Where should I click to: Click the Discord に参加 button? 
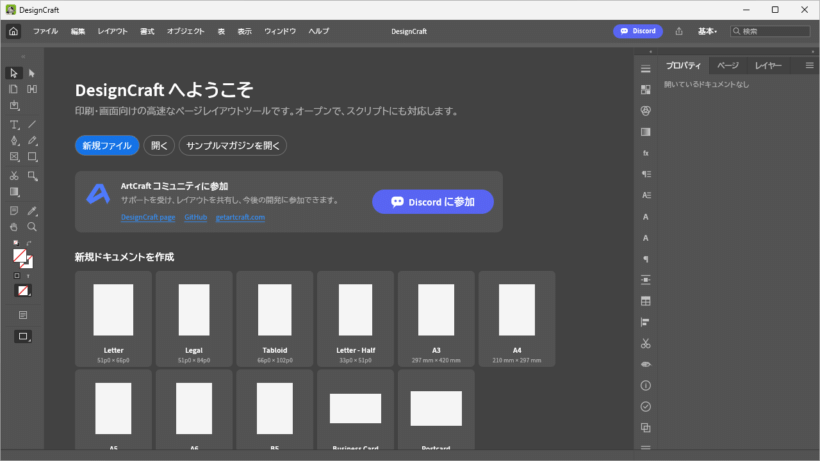tap(433, 202)
